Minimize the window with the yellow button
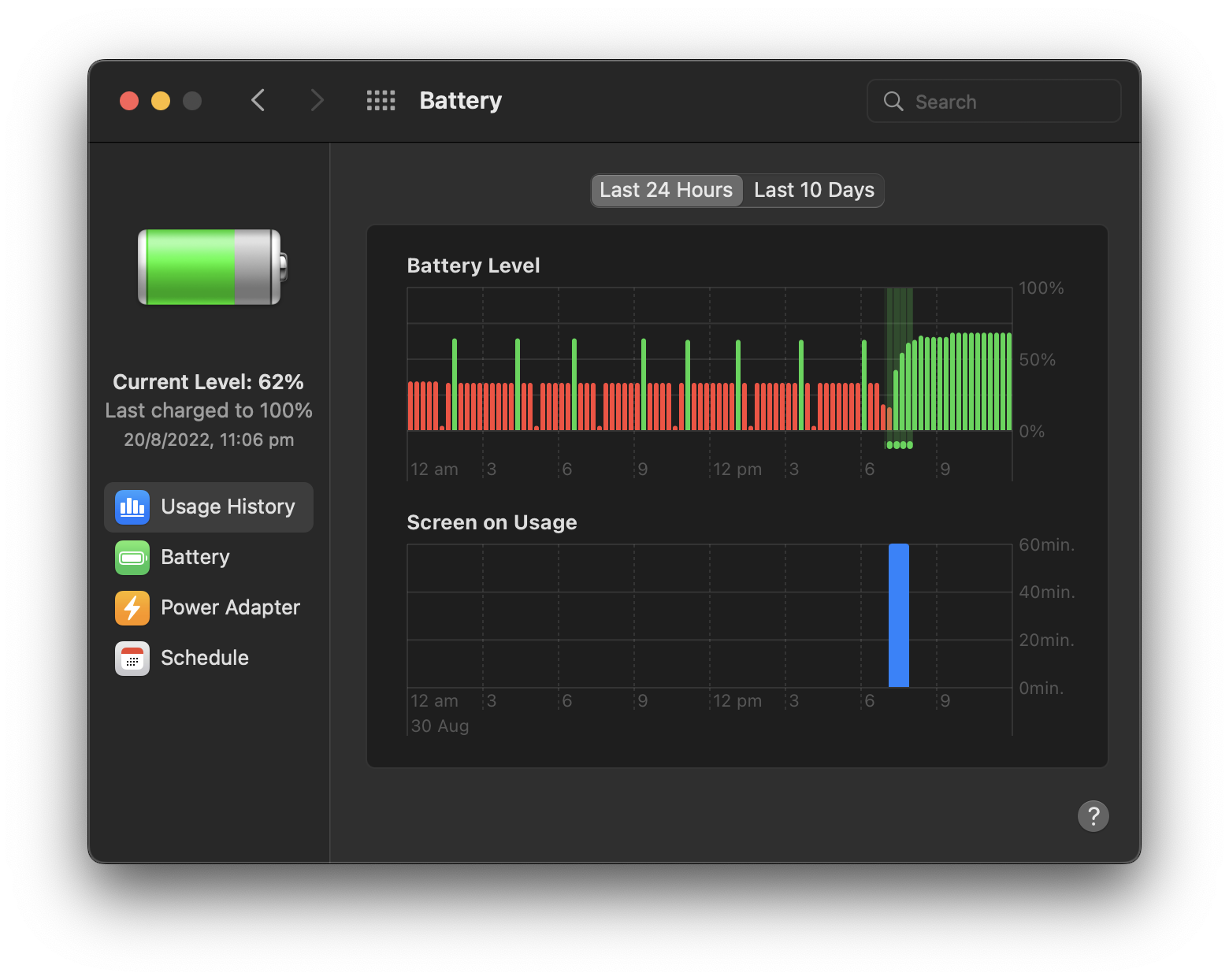 (161, 101)
